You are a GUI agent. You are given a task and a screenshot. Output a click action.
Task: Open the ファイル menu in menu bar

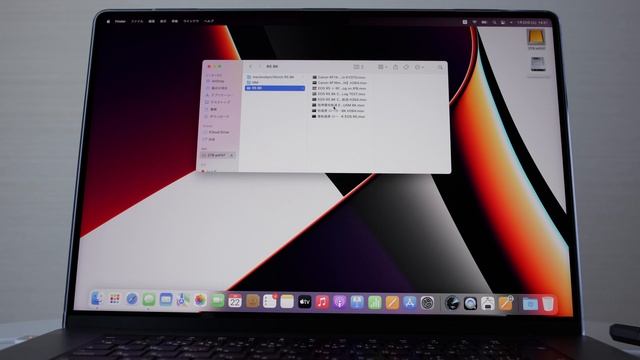(137, 21)
